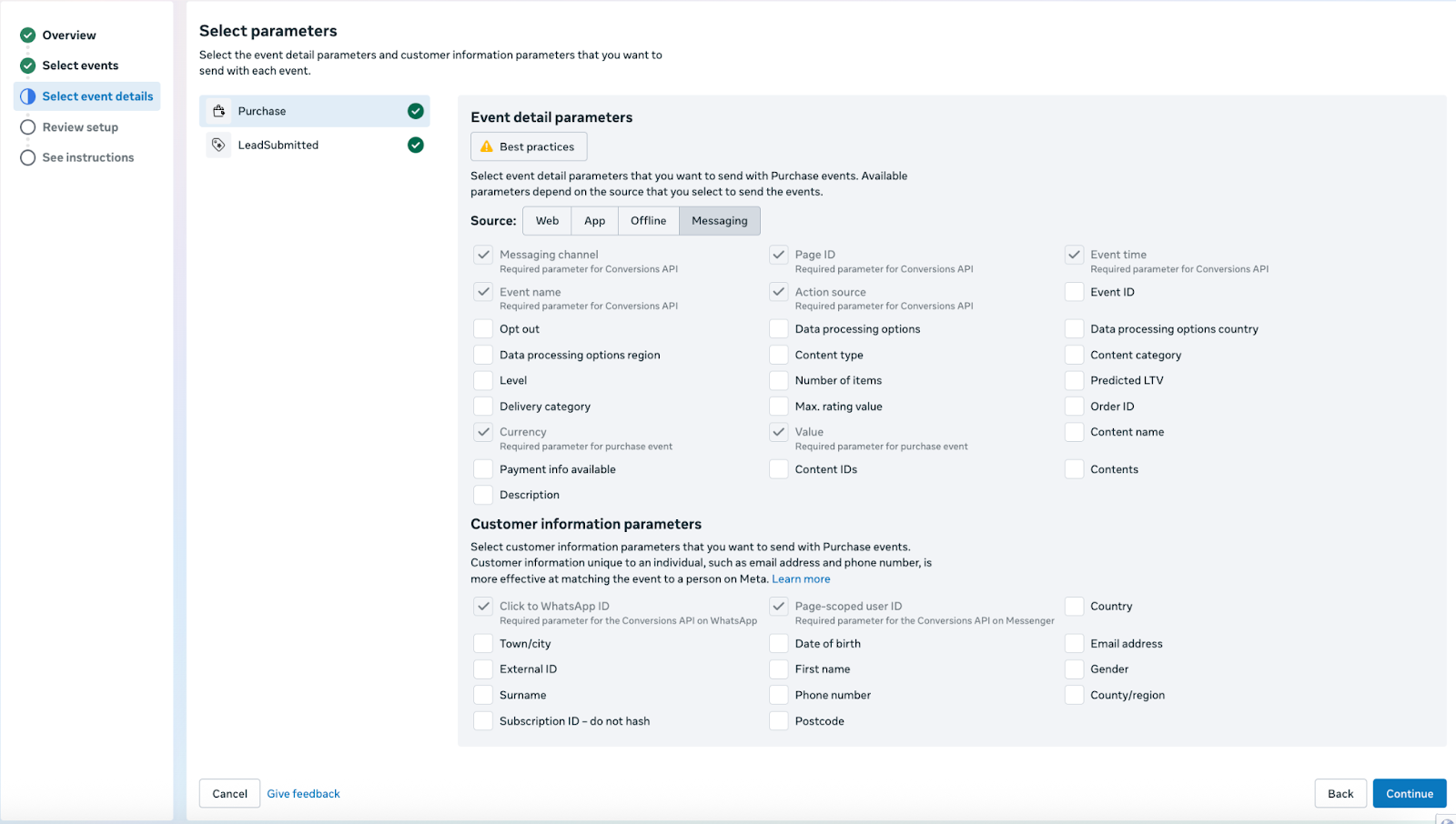Select the Phone number checkbox
Image resolution: width=1456 pixels, height=824 pixels.
click(x=779, y=695)
